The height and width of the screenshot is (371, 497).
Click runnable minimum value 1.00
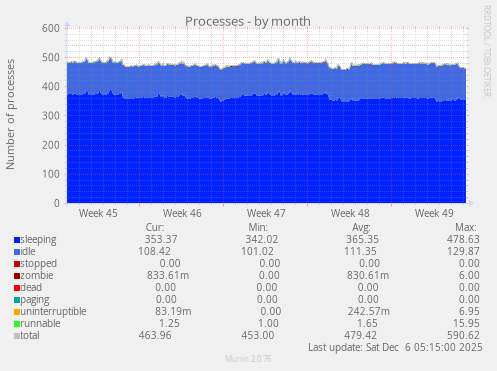[268, 323]
